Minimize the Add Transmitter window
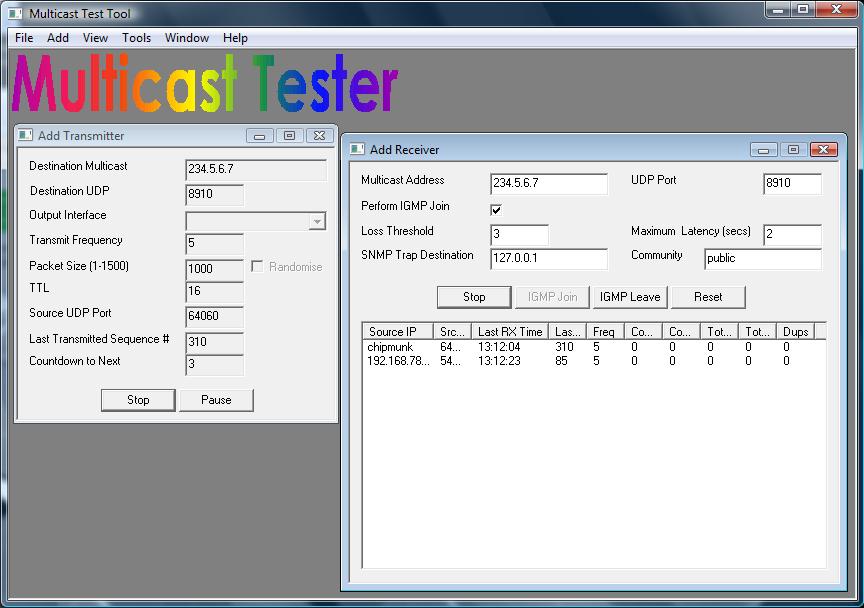 tap(260, 136)
